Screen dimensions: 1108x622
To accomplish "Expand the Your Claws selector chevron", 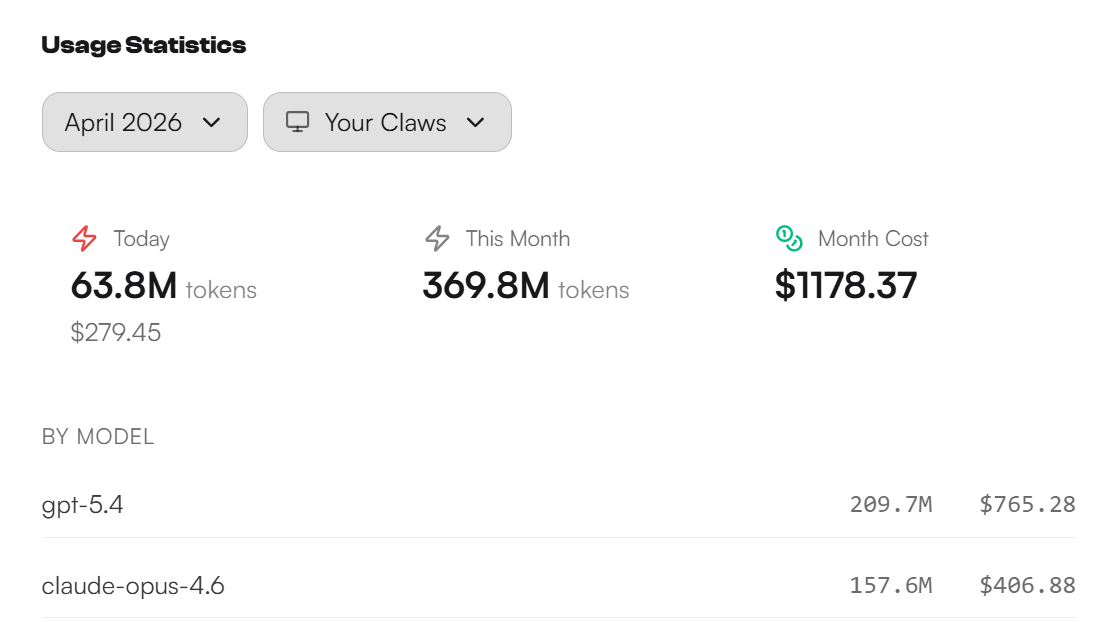I will [476, 122].
